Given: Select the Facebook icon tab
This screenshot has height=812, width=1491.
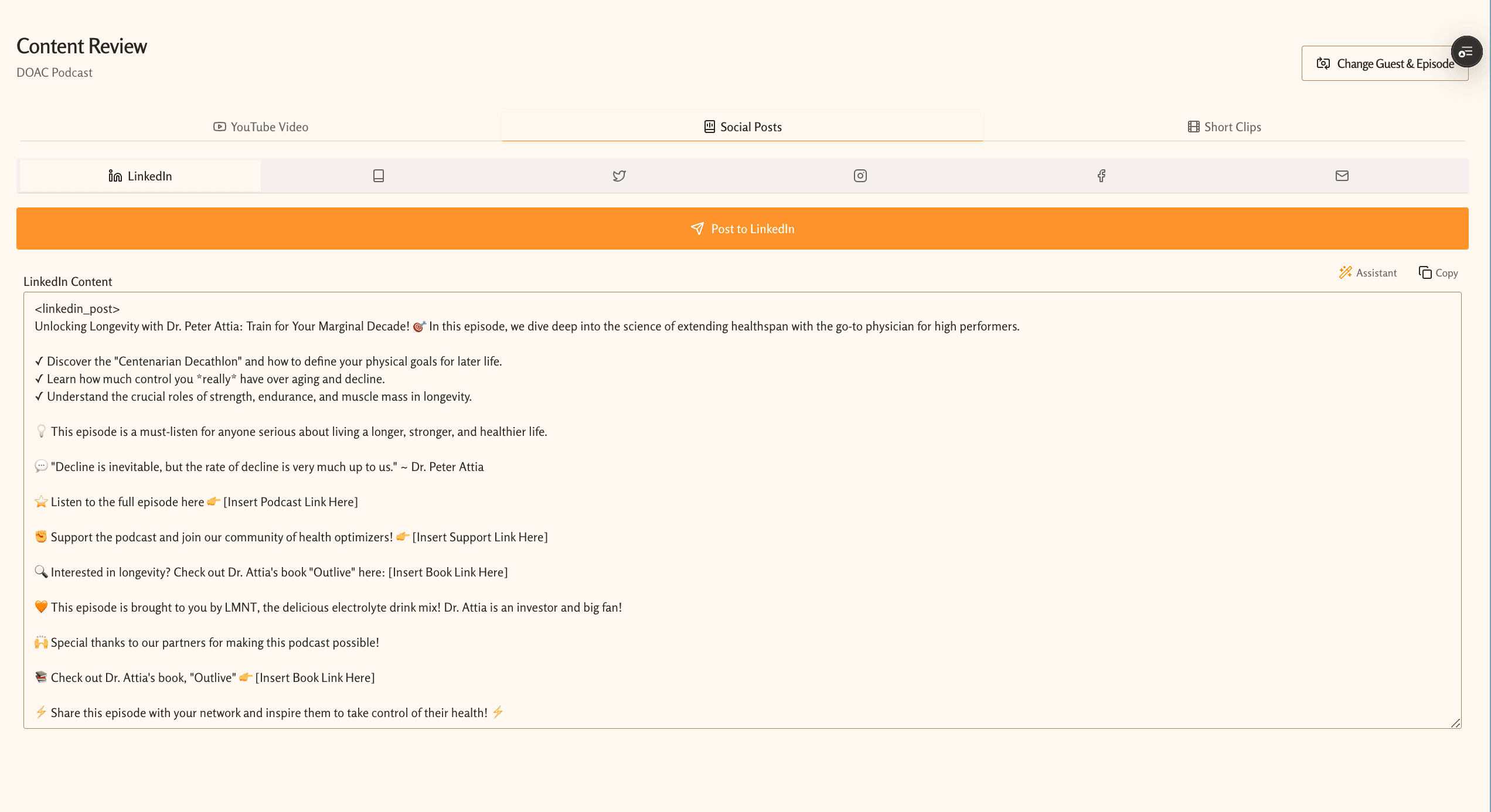Looking at the screenshot, I should [1101, 176].
